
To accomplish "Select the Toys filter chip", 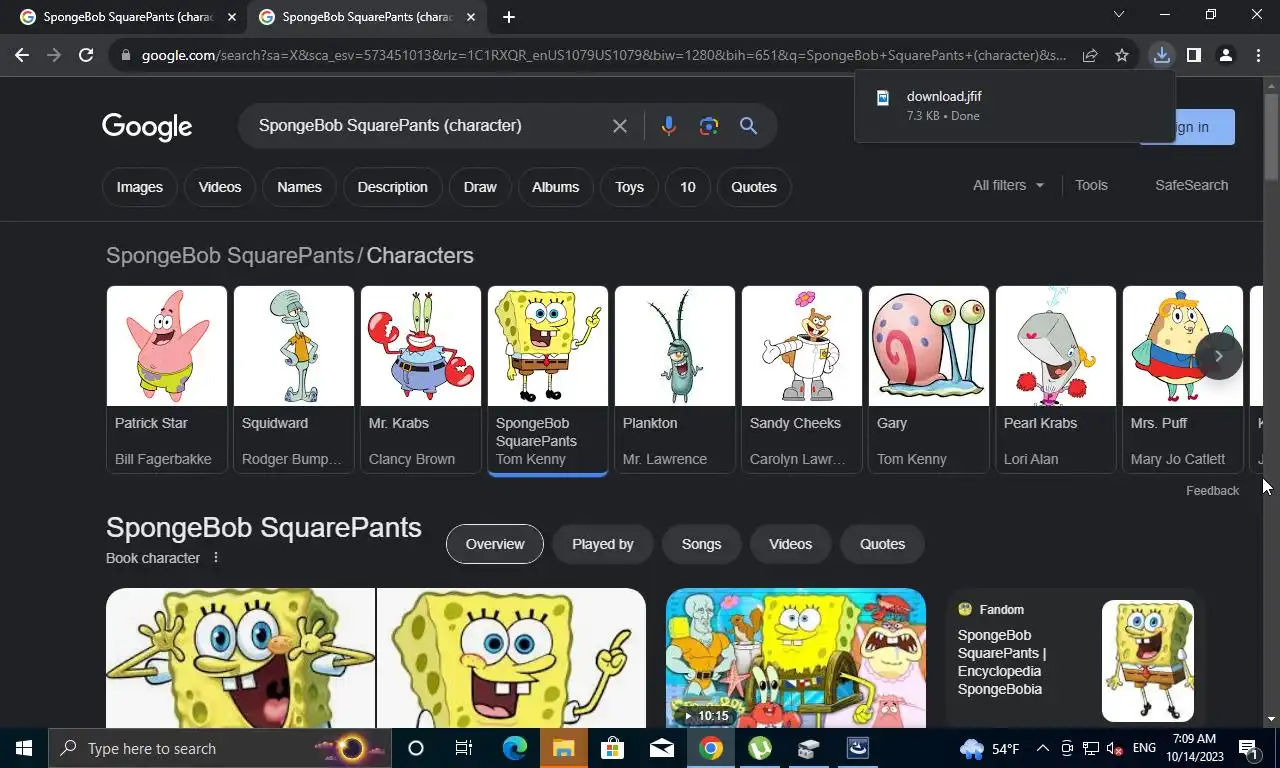I will 629,187.
